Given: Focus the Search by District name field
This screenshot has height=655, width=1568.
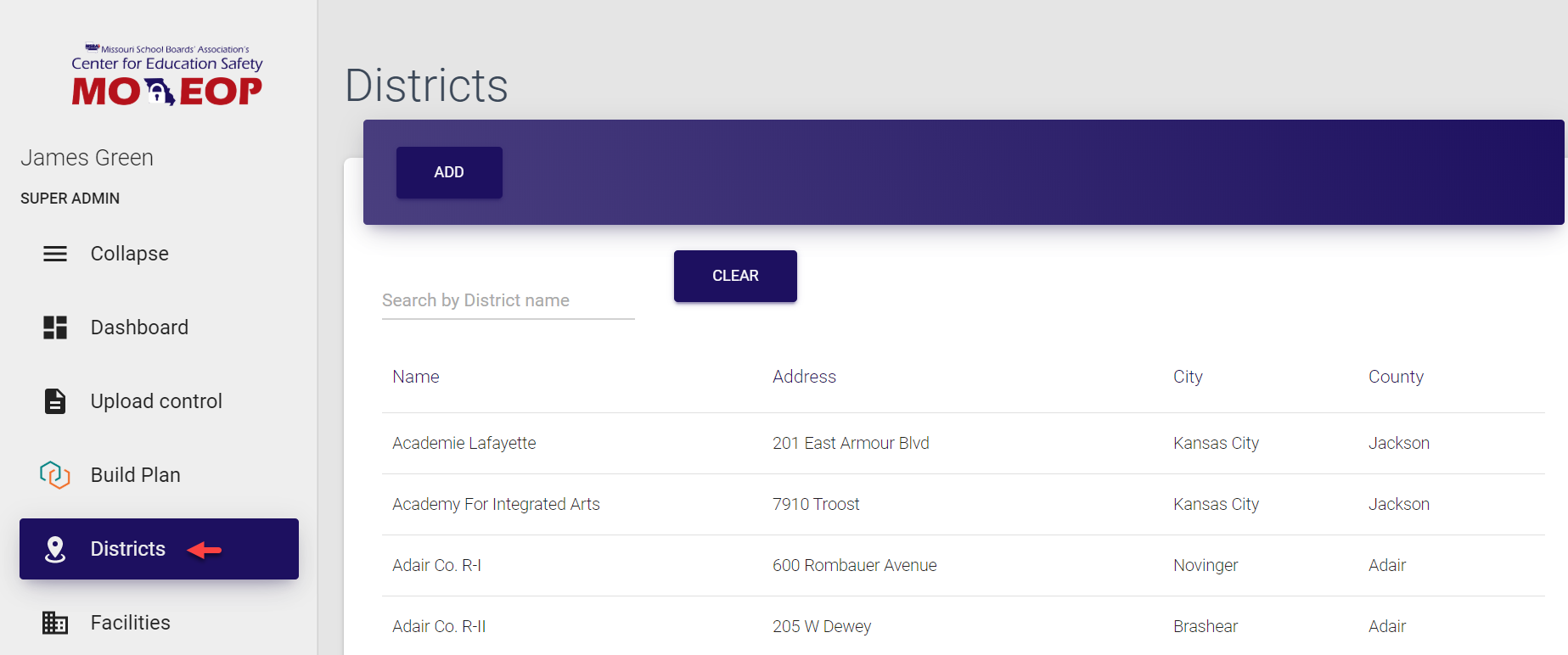Looking at the screenshot, I should [x=508, y=301].
